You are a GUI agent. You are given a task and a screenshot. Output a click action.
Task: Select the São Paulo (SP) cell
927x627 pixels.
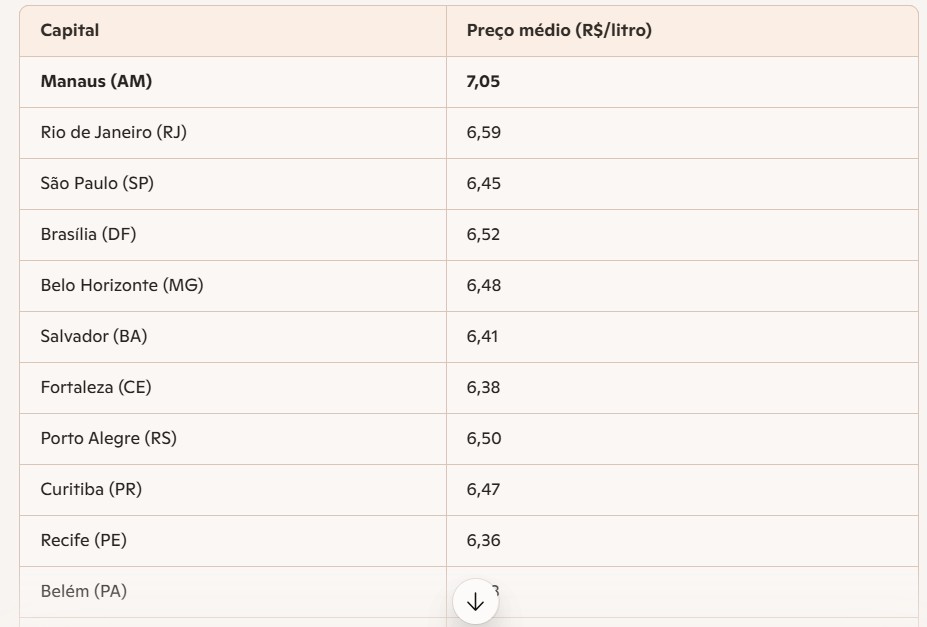pos(97,184)
